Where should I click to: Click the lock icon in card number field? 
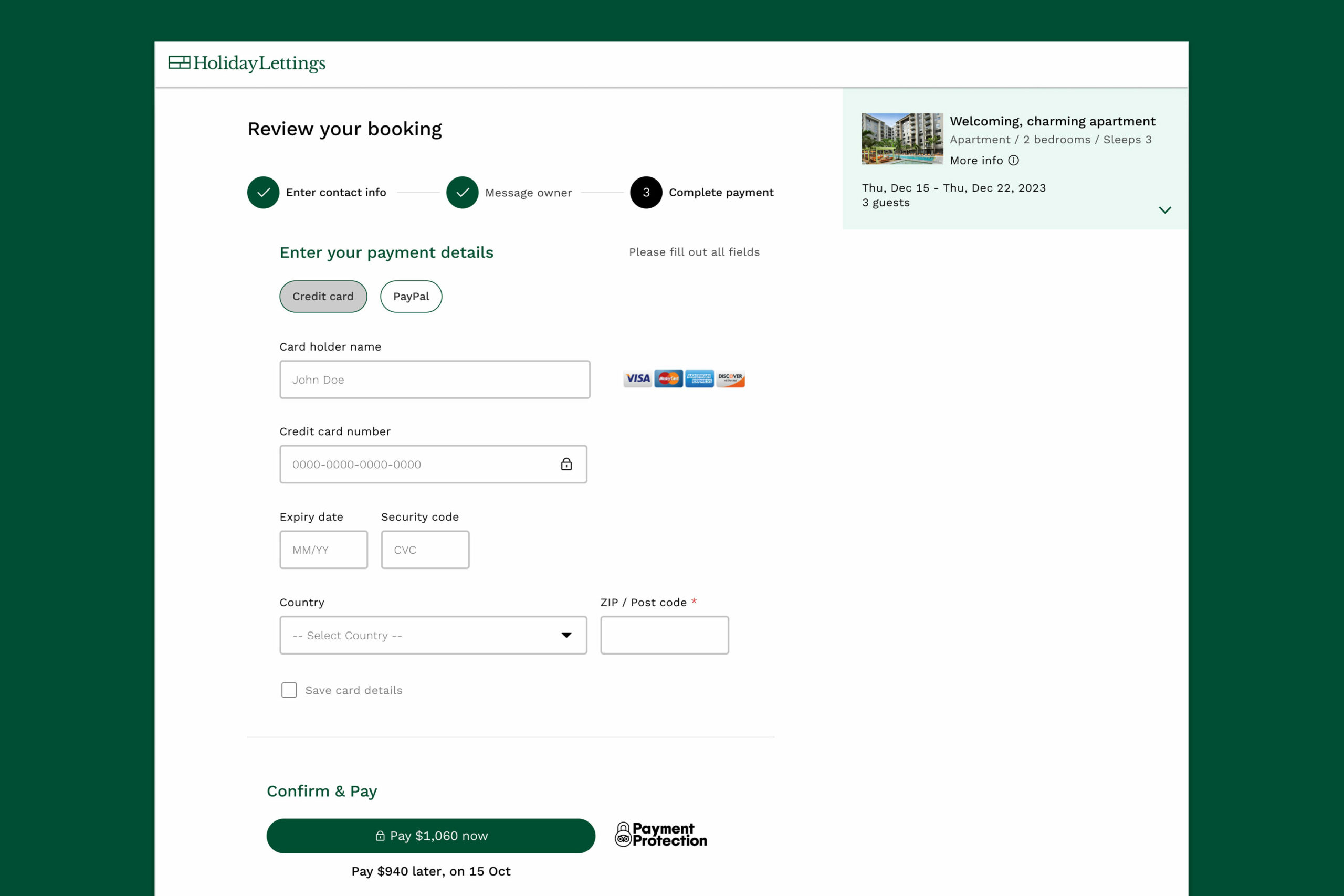click(x=566, y=464)
